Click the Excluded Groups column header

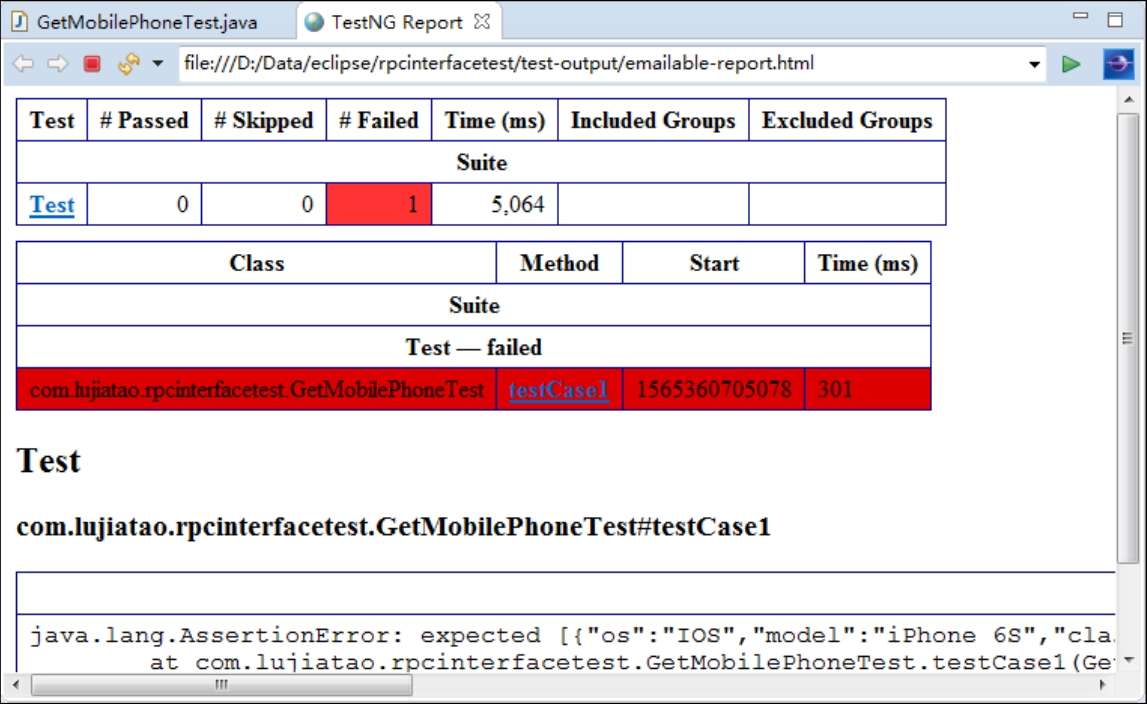[847, 120]
